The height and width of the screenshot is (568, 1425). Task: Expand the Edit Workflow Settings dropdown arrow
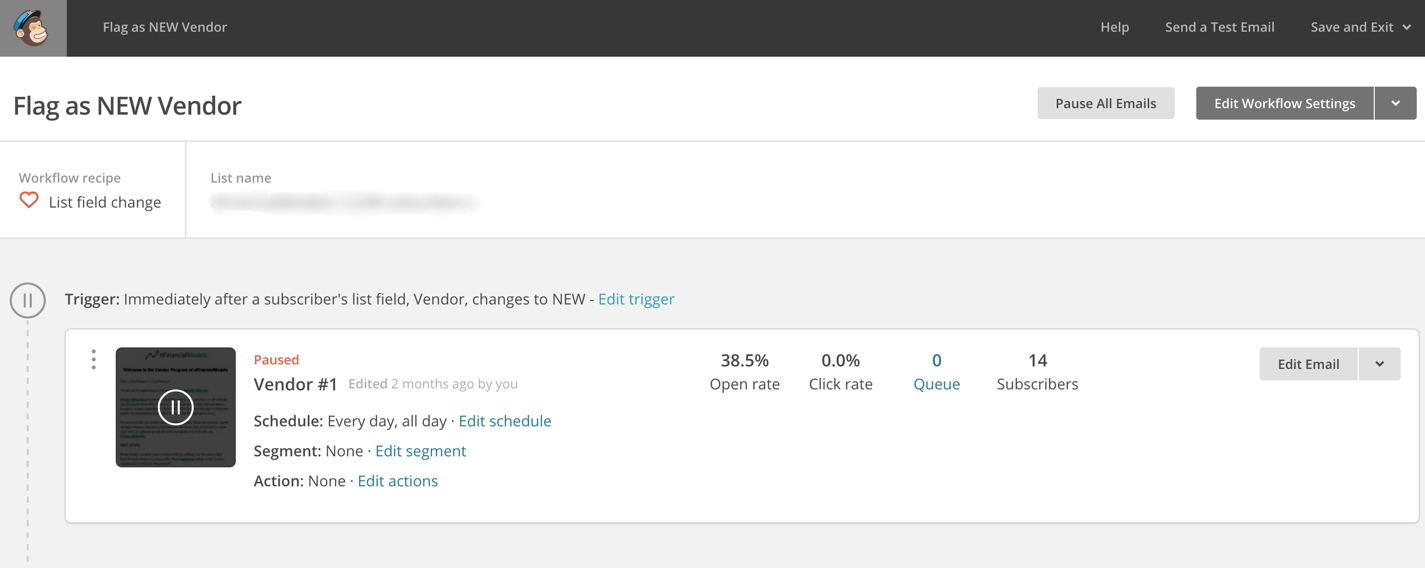(x=1395, y=103)
